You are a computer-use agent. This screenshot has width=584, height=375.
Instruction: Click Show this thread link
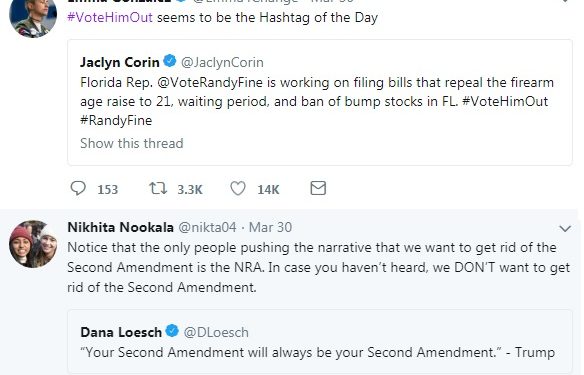(132, 143)
